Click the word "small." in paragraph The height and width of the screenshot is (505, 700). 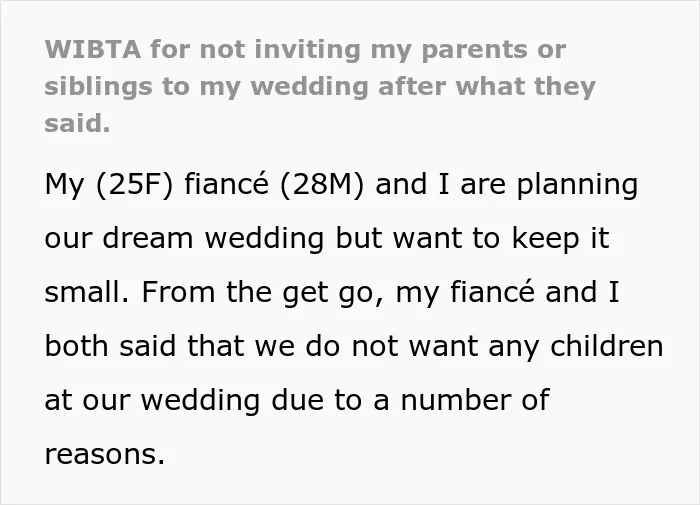point(87,292)
